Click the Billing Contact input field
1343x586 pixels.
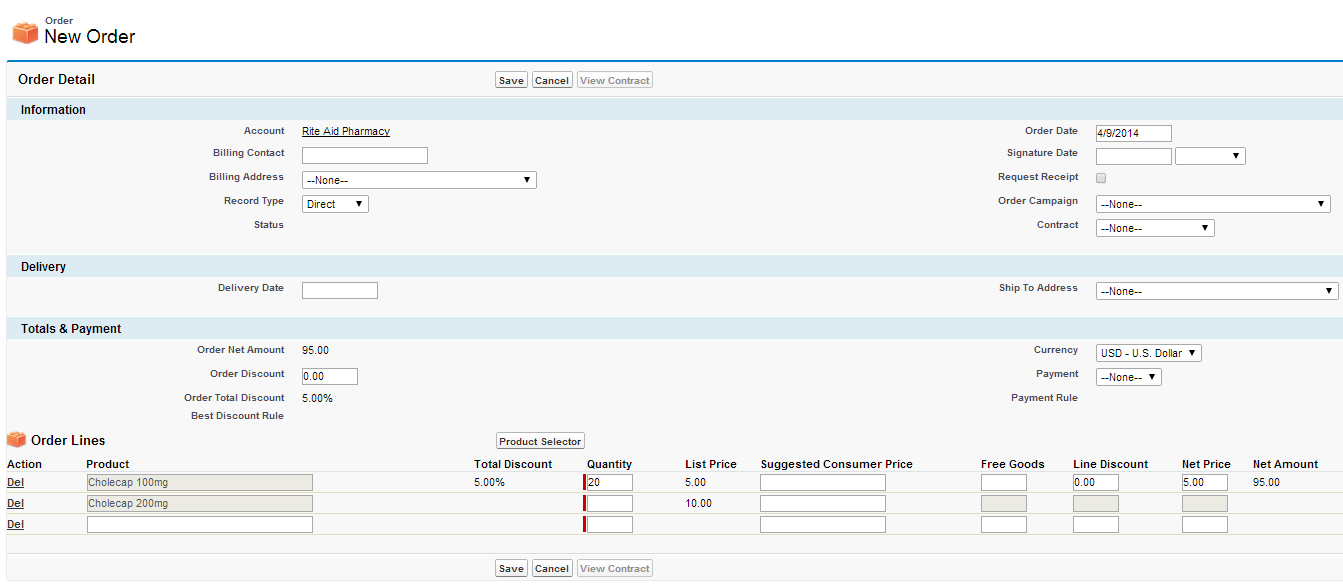pyautogui.click(x=364, y=155)
